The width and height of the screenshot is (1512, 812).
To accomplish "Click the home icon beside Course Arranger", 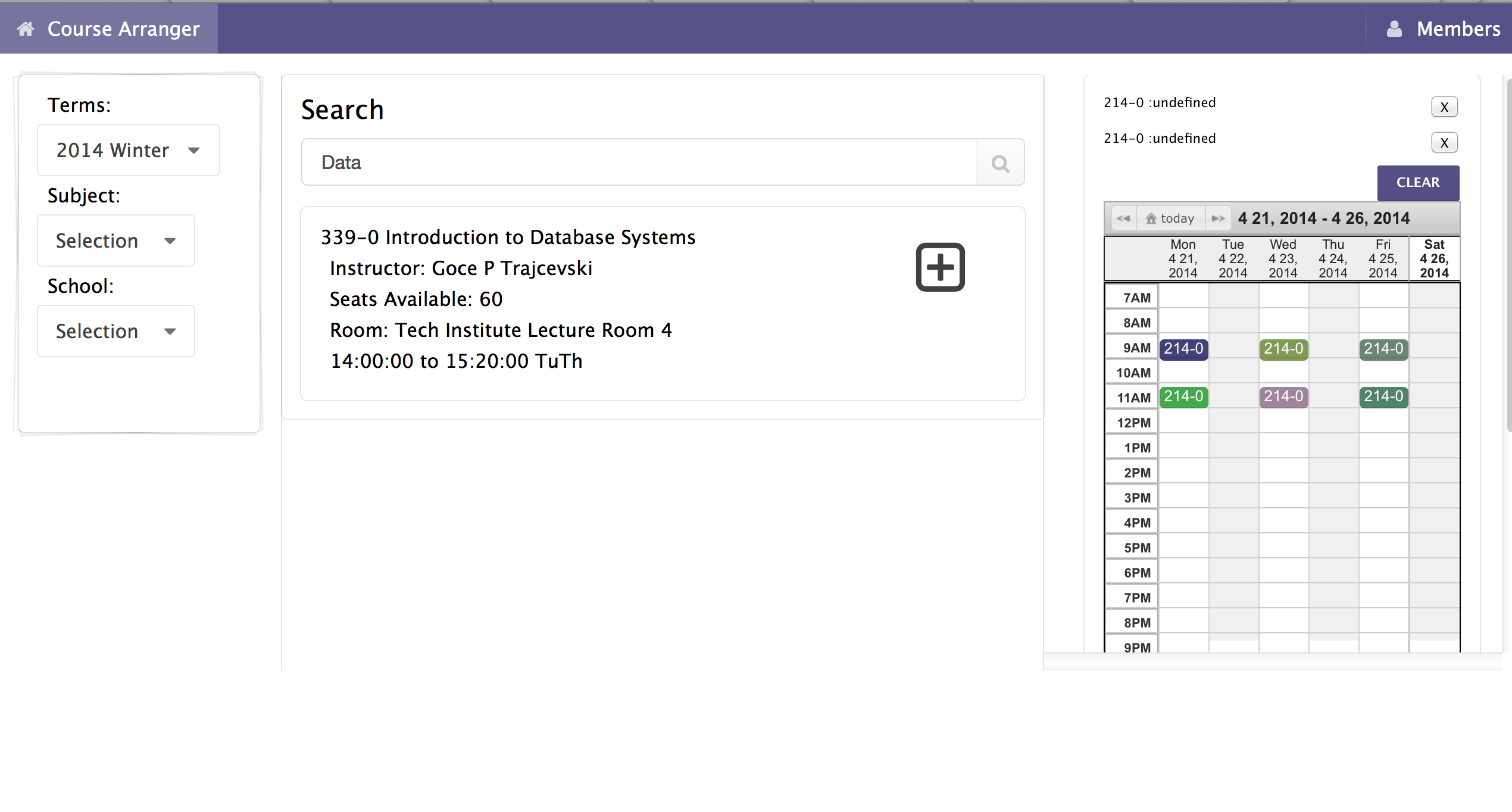I will point(25,29).
